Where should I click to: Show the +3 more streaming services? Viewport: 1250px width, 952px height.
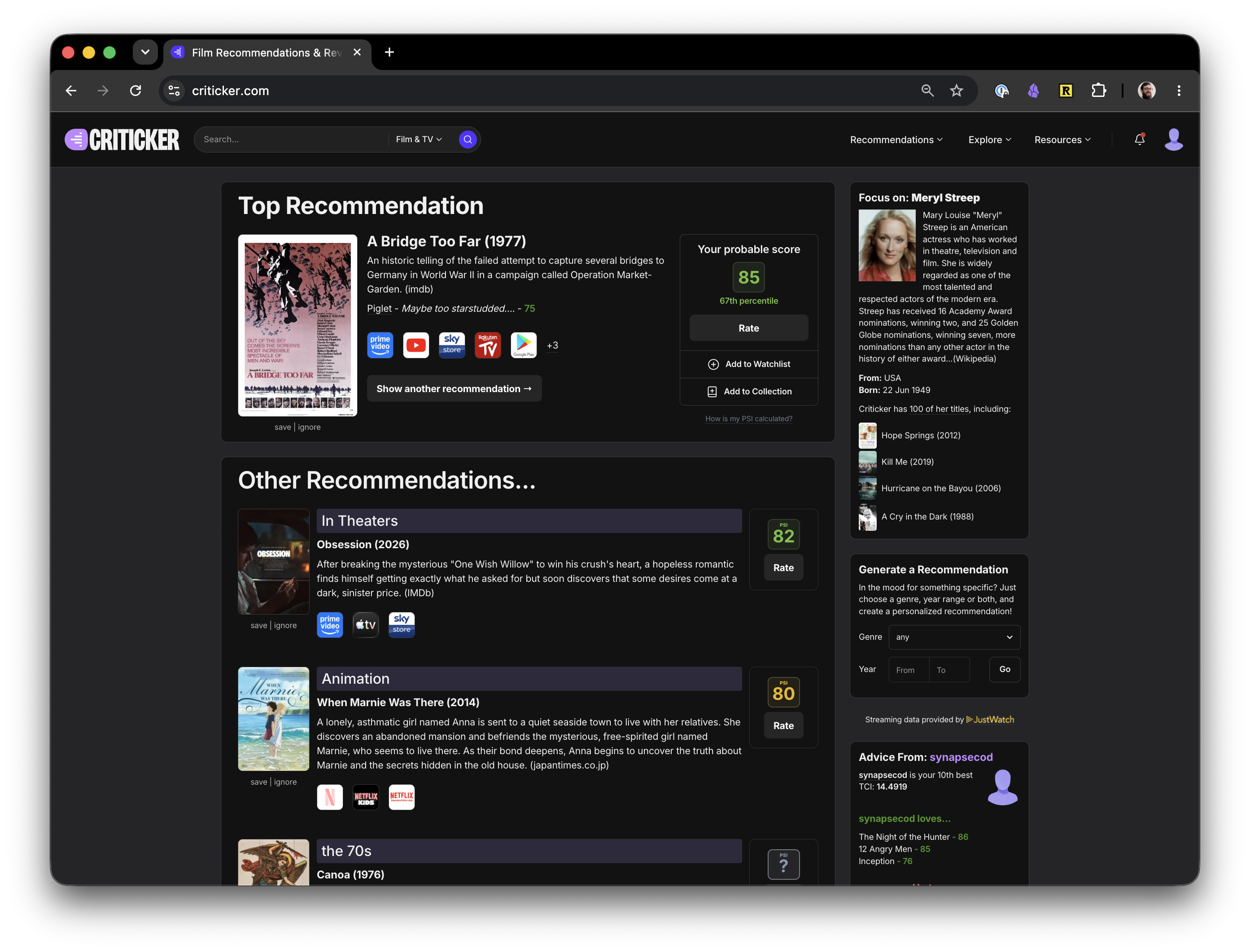coord(552,345)
